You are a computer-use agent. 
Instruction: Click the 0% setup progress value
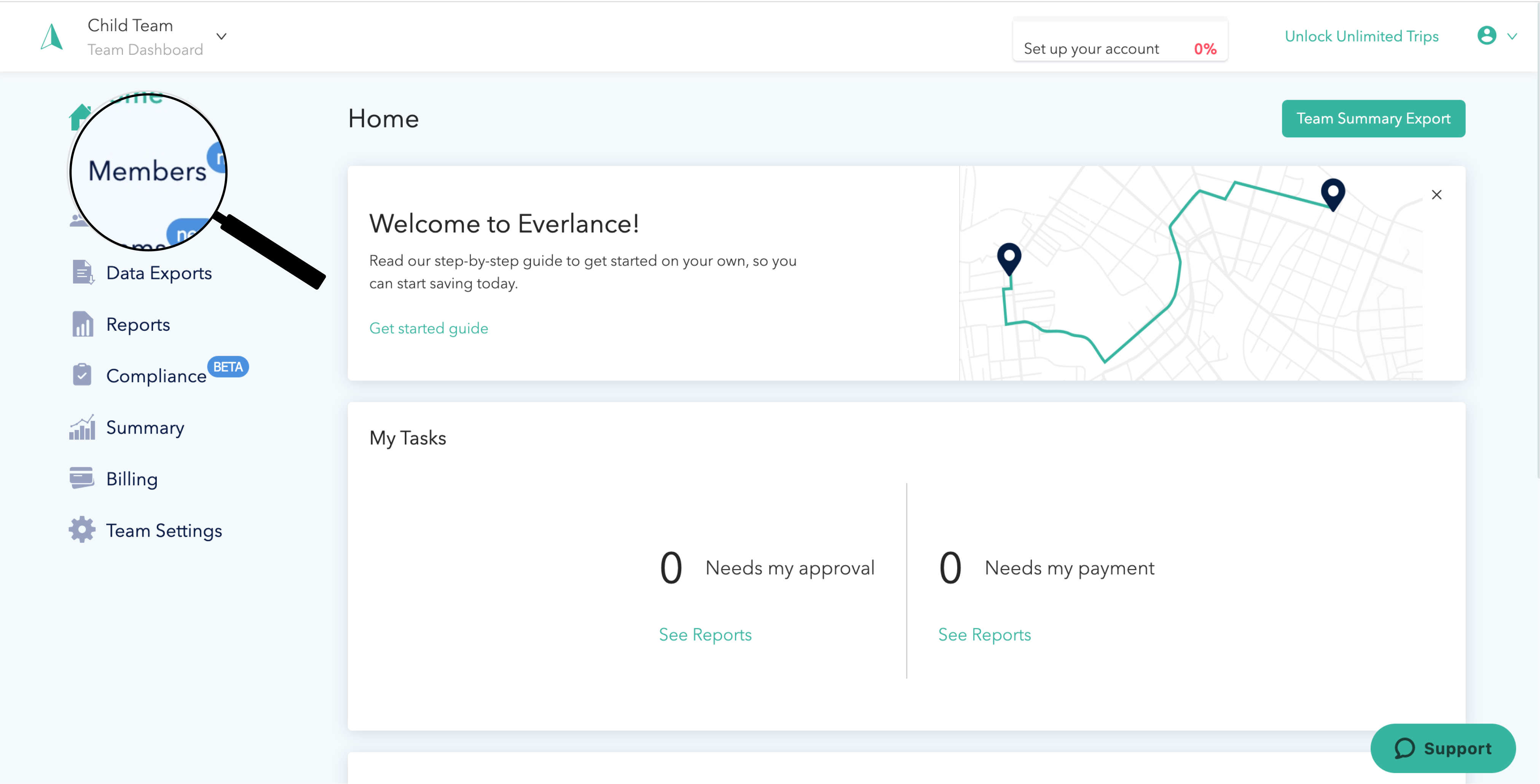click(x=1205, y=49)
